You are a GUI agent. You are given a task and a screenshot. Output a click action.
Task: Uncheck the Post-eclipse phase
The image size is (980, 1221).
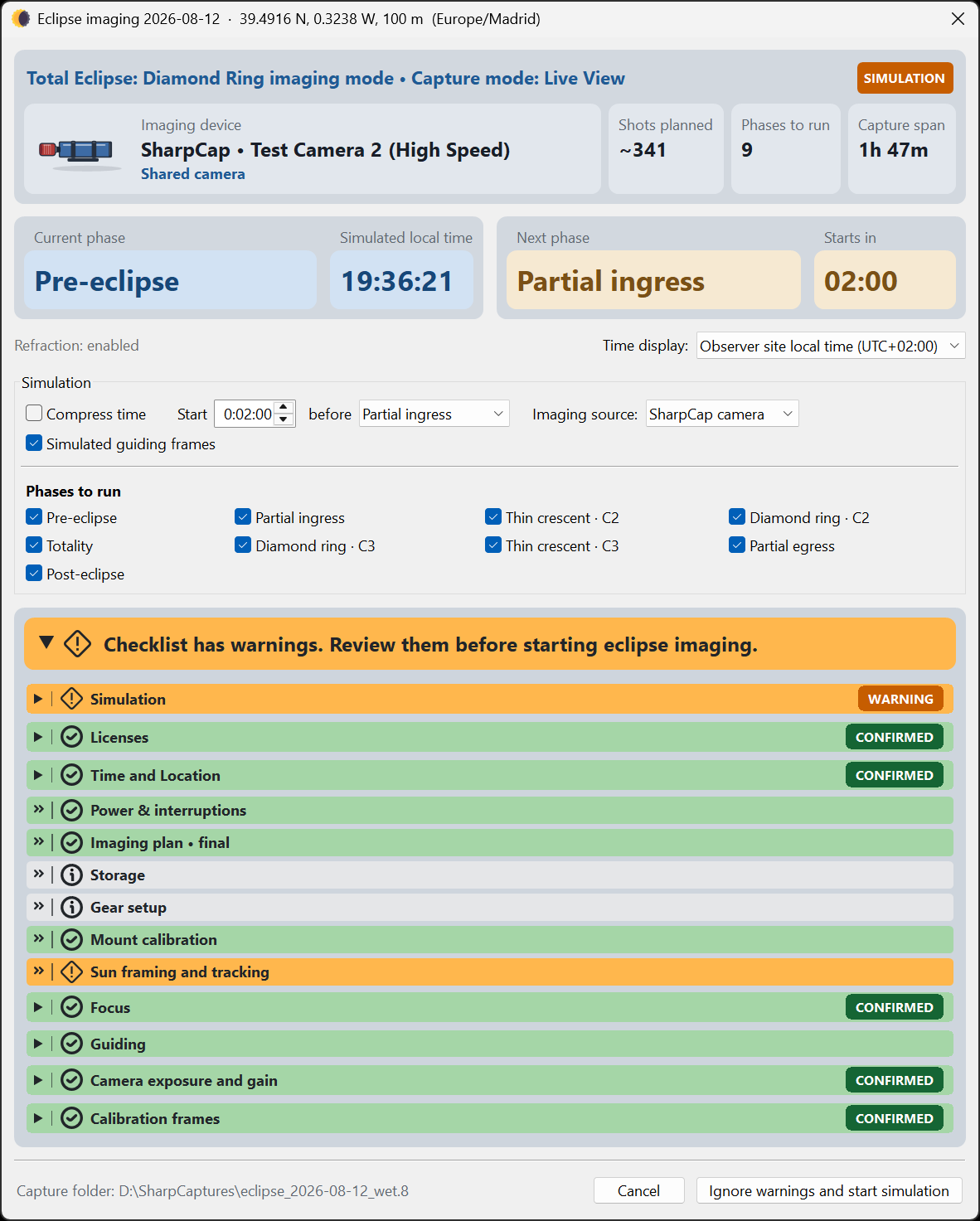[34, 573]
